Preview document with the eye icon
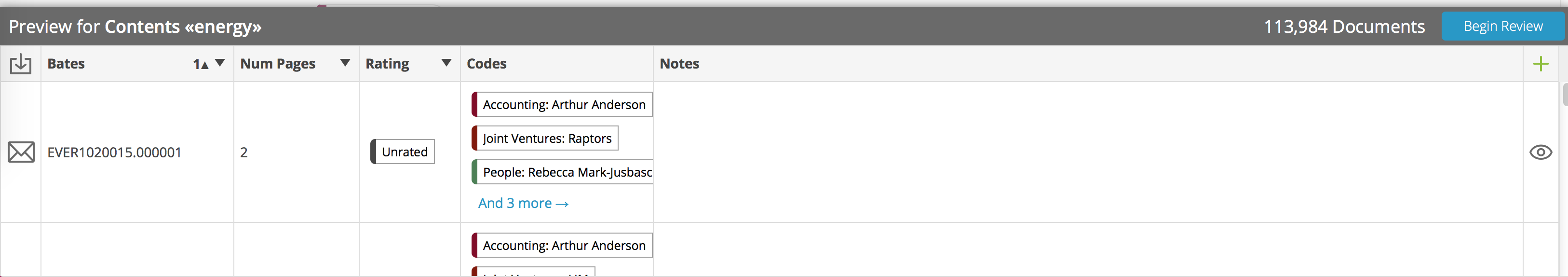Screen dimensions: 1568x277 (x=1540, y=152)
